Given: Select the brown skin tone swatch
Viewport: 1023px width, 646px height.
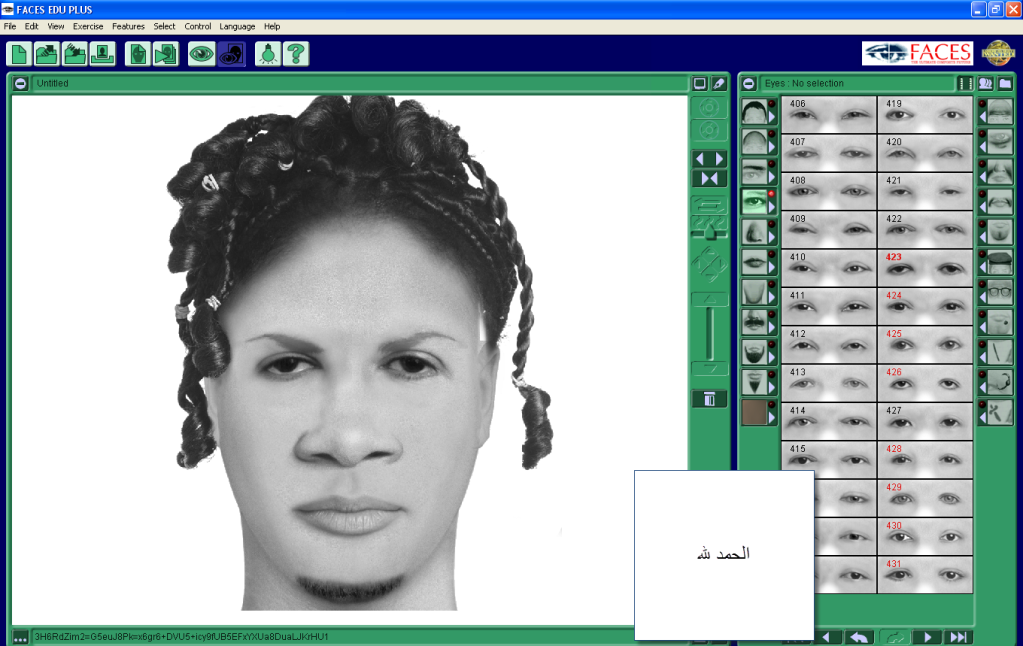Looking at the screenshot, I should [754, 412].
